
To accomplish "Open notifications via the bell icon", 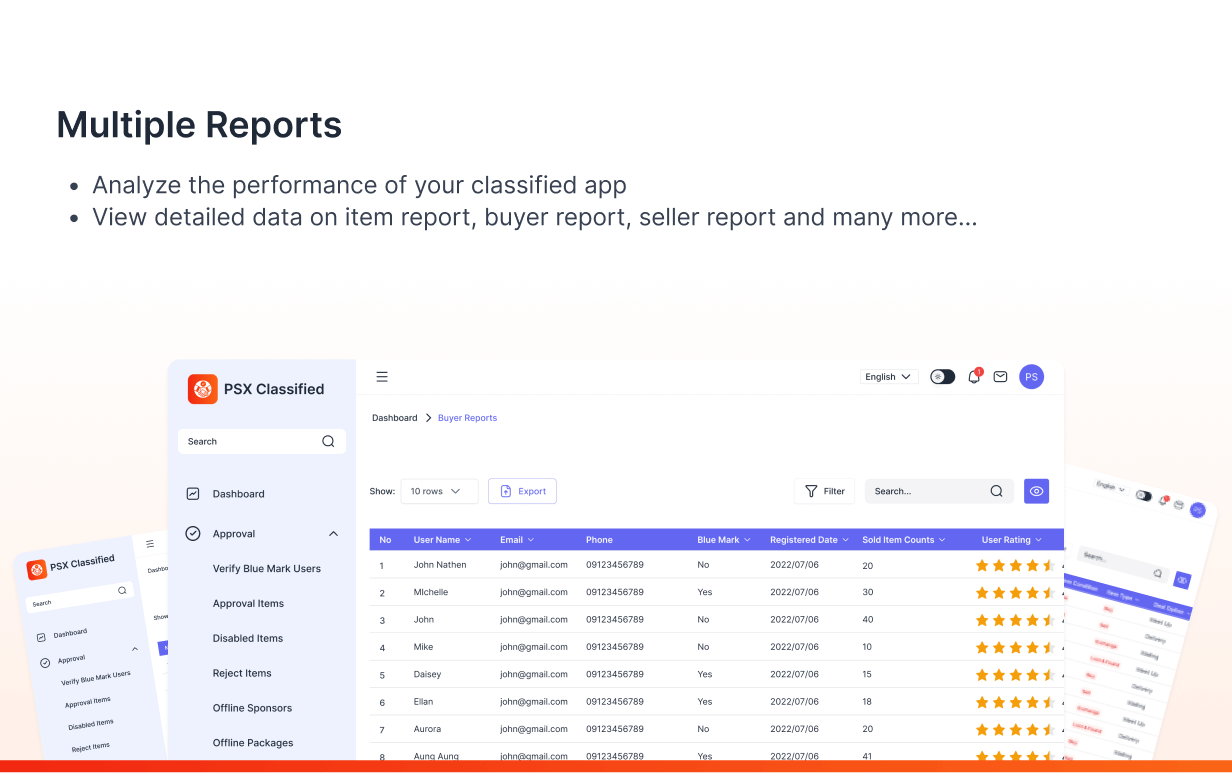I will click(973, 376).
